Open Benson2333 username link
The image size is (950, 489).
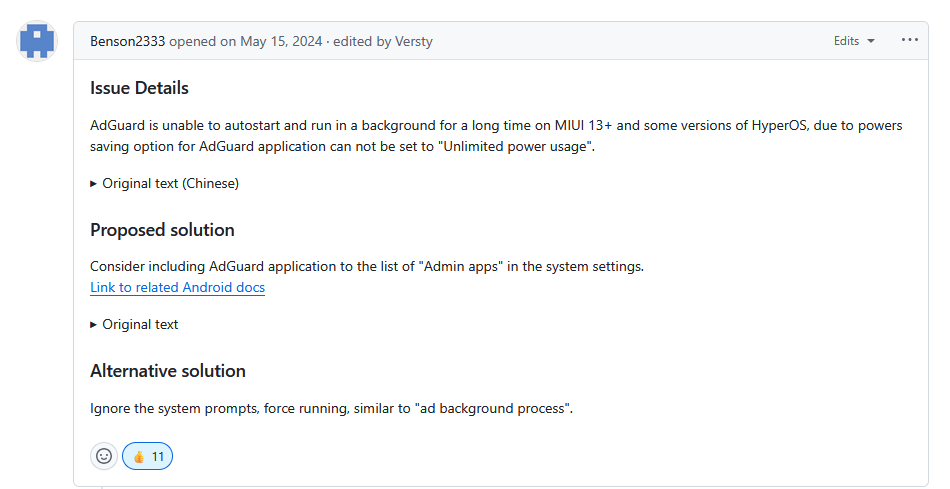[127, 41]
